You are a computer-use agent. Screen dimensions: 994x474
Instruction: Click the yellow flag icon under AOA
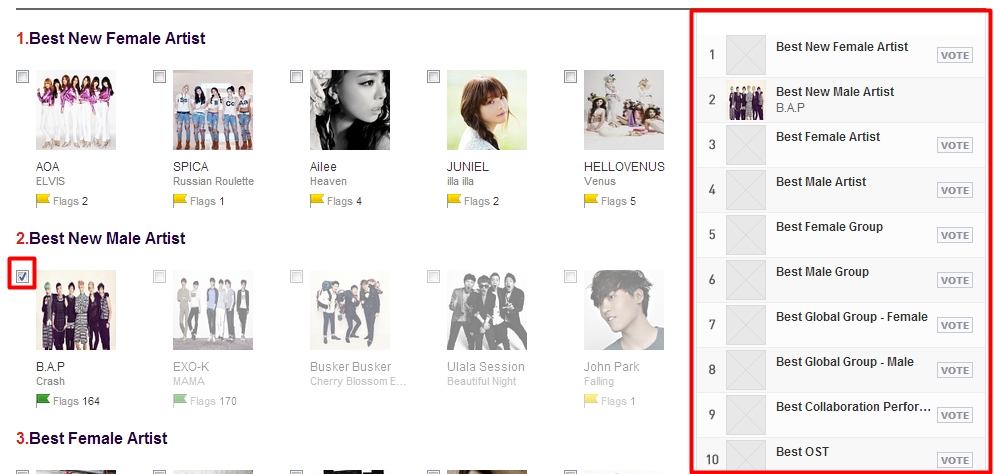click(43, 200)
